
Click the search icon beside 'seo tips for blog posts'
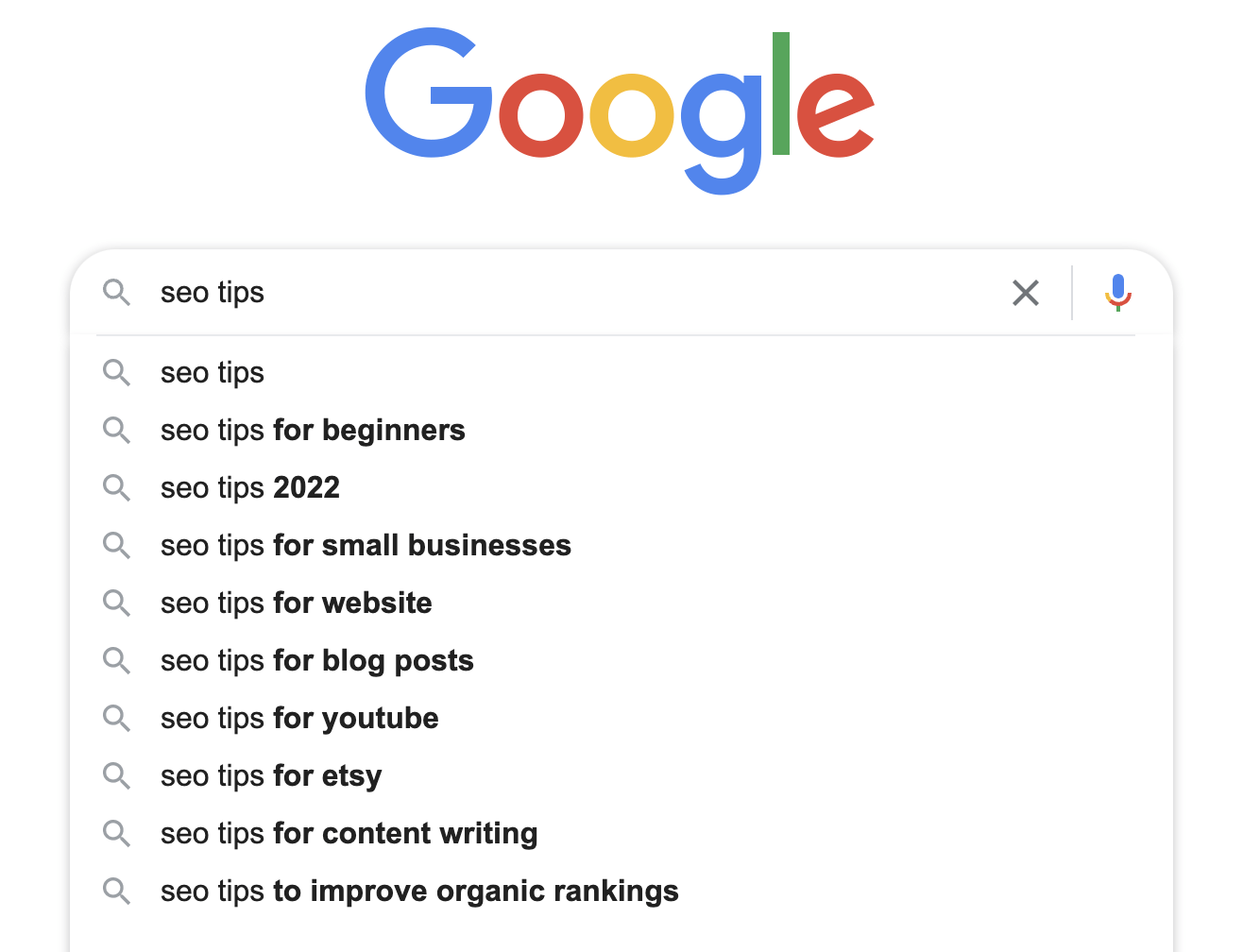pyautogui.click(x=117, y=660)
